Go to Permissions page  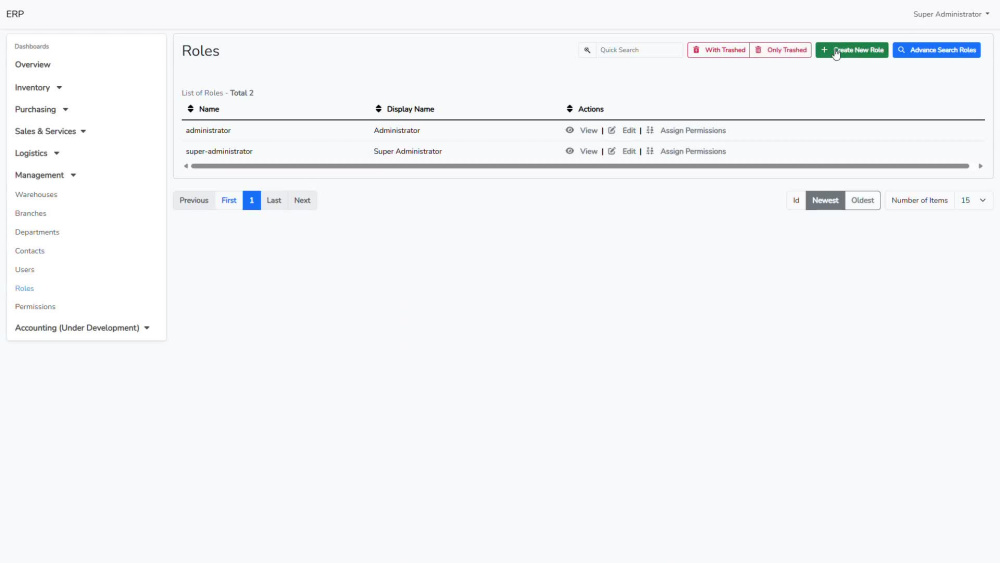[35, 307]
